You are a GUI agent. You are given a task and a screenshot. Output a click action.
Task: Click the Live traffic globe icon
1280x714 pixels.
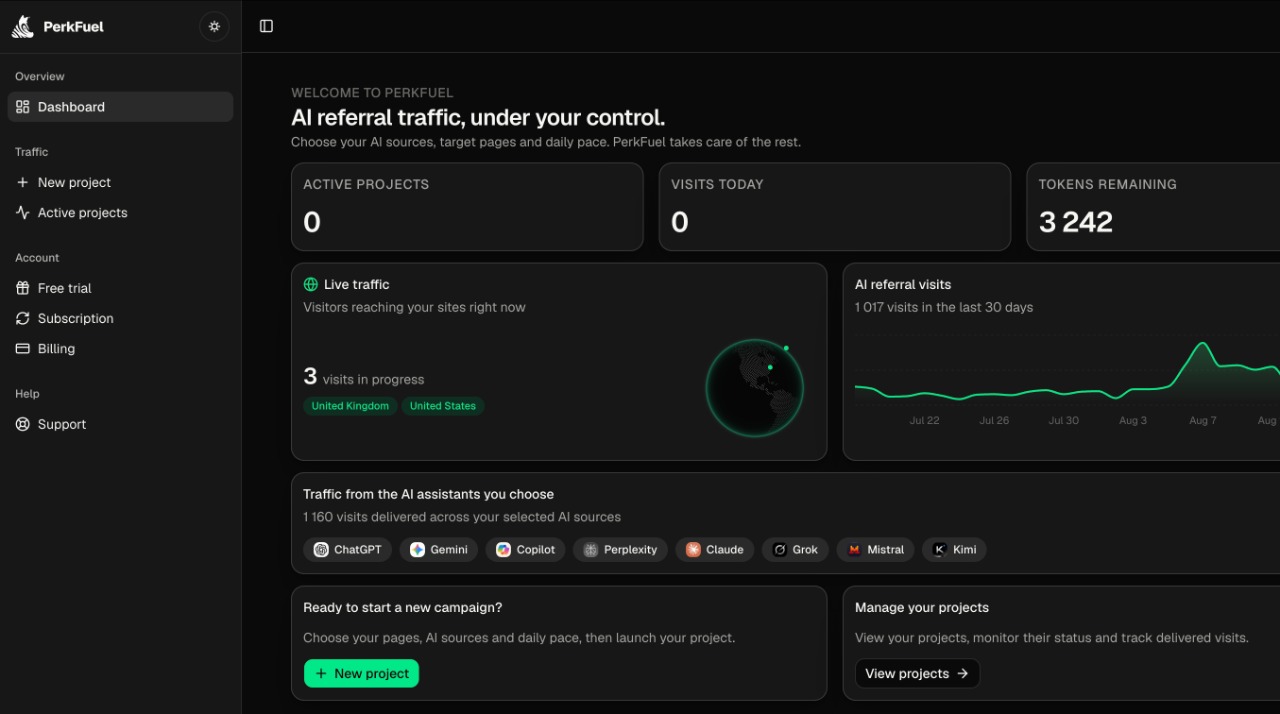click(x=311, y=284)
